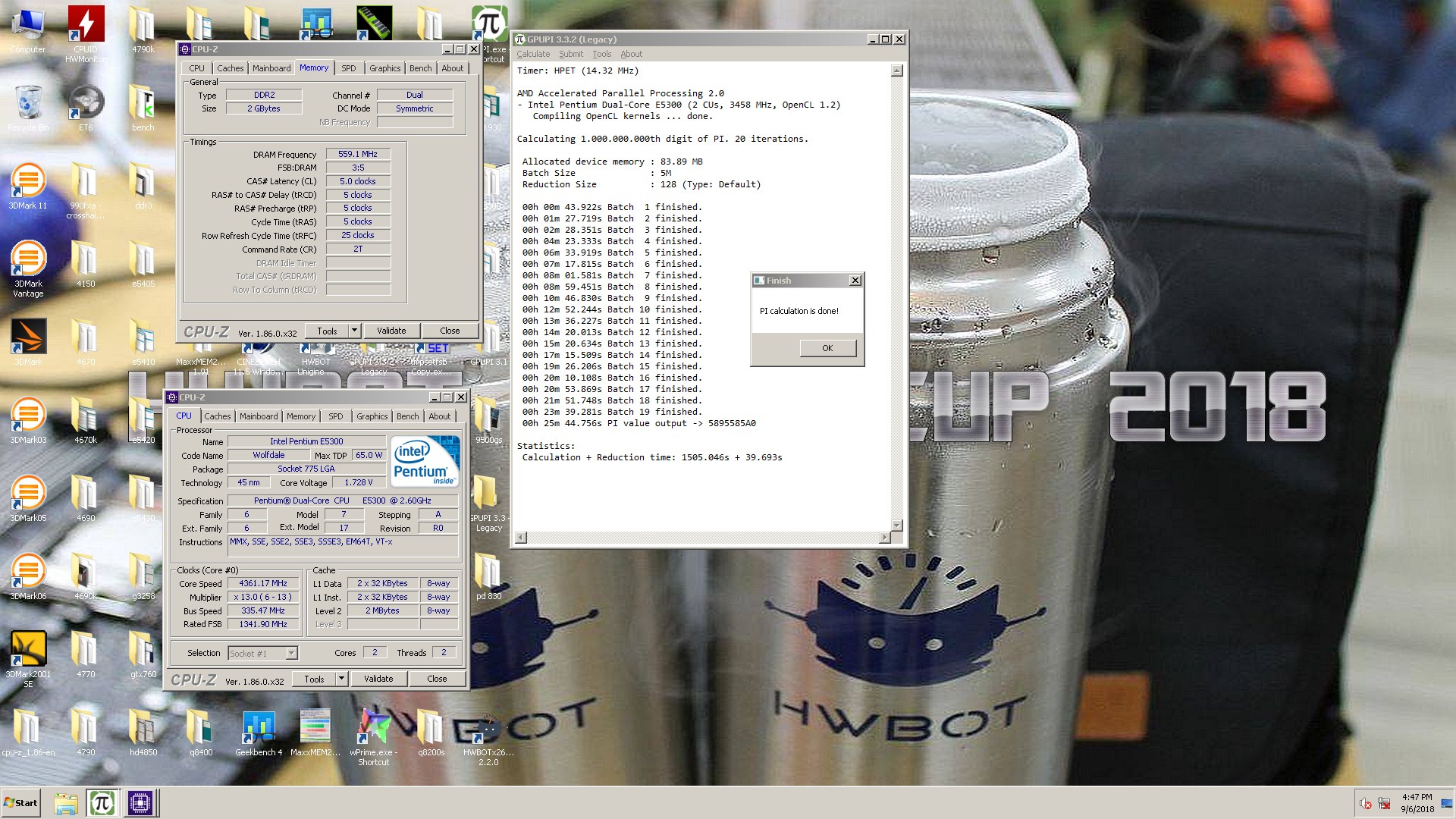Click Close in the memory CPU-Z window
The width and height of the screenshot is (1456, 819).
[x=450, y=331]
